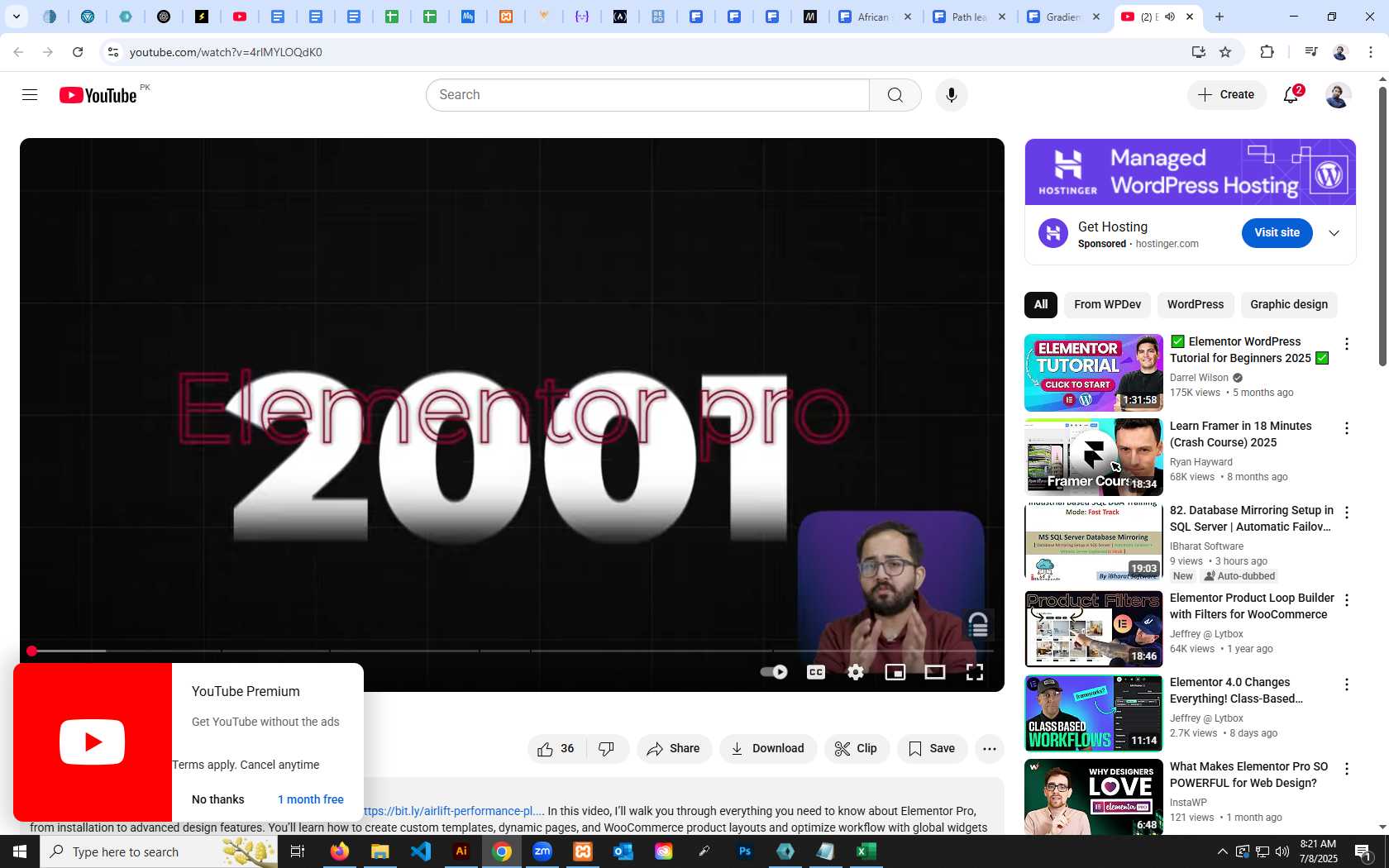This screenshot has width=1389, height=868.
Task: Create a clip of the video
Action: point(857,749)
